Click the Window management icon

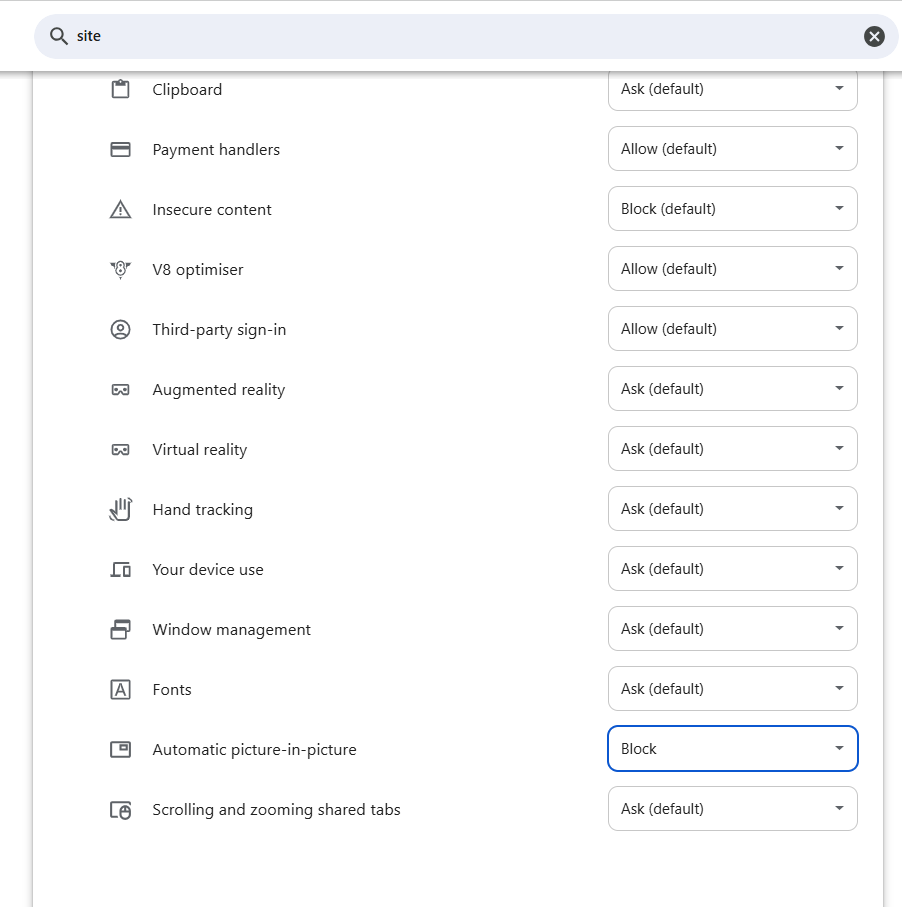[120, 629]
